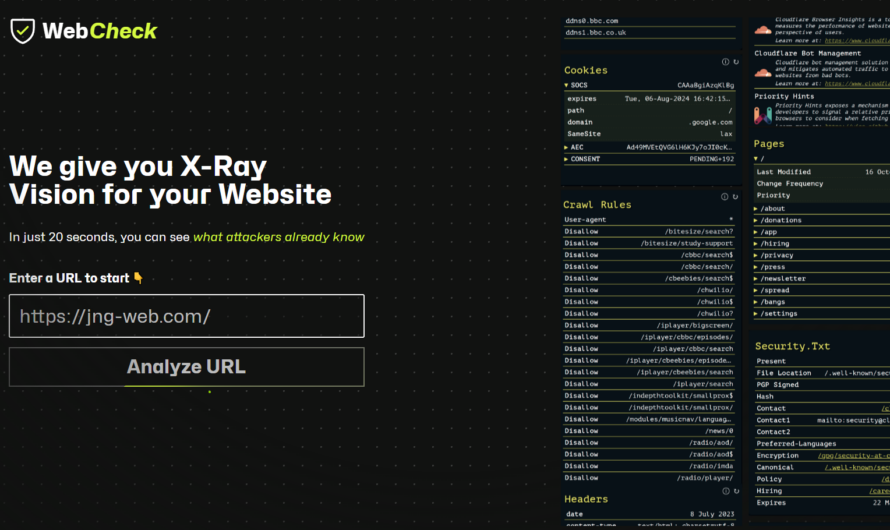Select Disallow /bitesize/search? row
This screenshot has height=530, width=890.
point(649,232)
